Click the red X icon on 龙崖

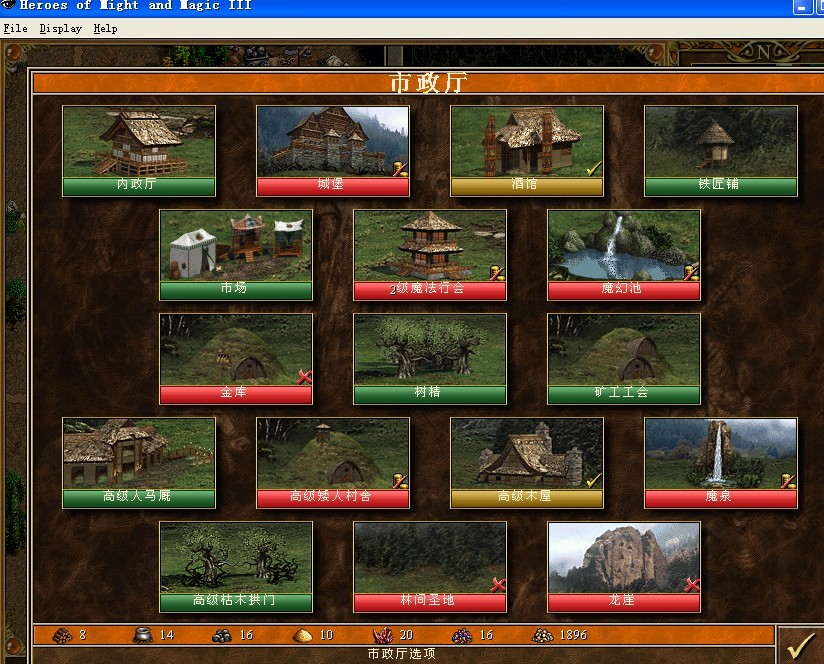(692, 585)
